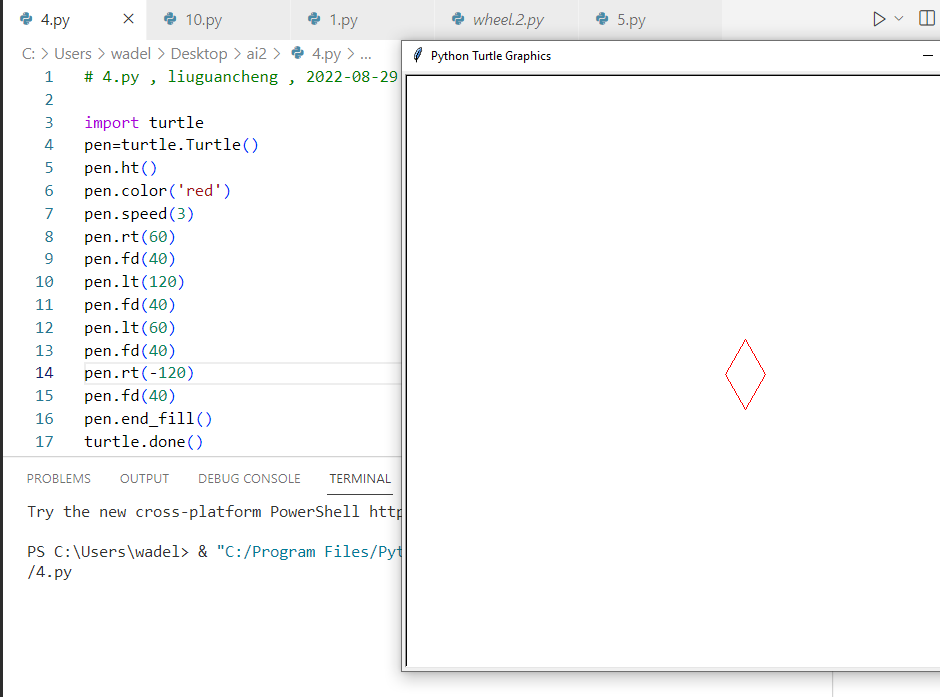
Task: Minimize the Python Turtle Graphics window
Action: point(927,56)
